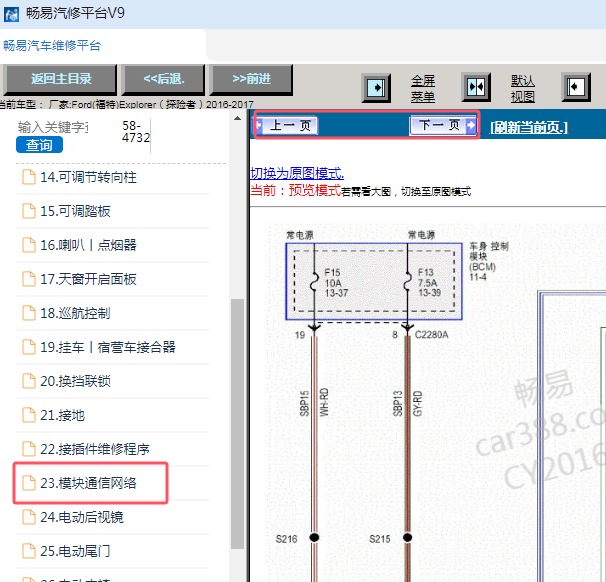Select 19.挂车丨宿营车接合器 entry
Screen dimensions: 606x582
point(108,347)
